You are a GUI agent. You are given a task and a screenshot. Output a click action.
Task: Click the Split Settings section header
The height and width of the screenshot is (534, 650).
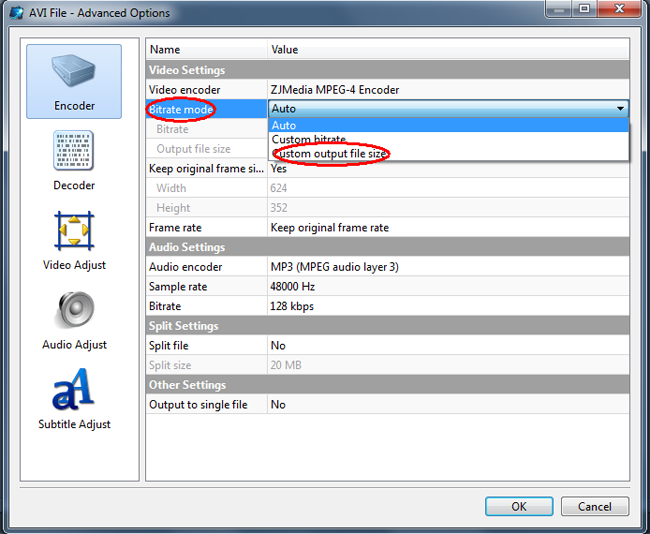point(388,326)
